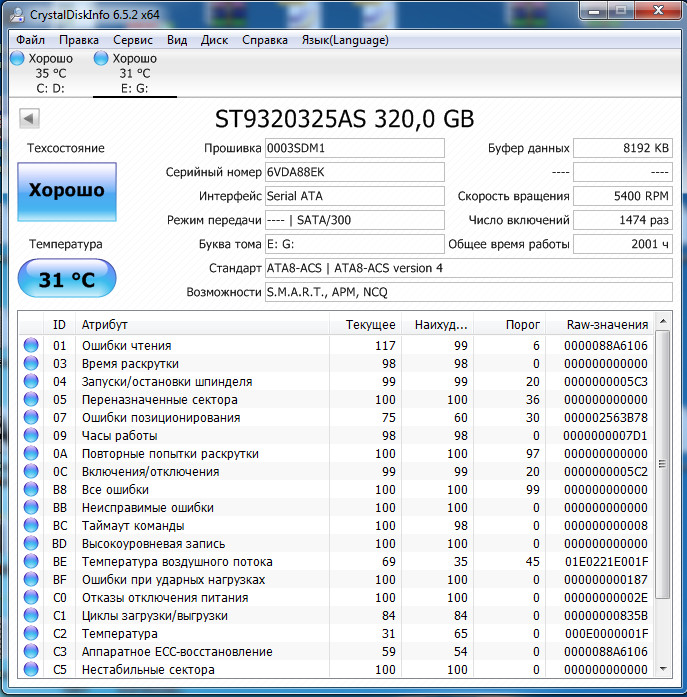Click status icon for Все ошибки row
The width and height of the screenshot is (687, 697).
31,489
